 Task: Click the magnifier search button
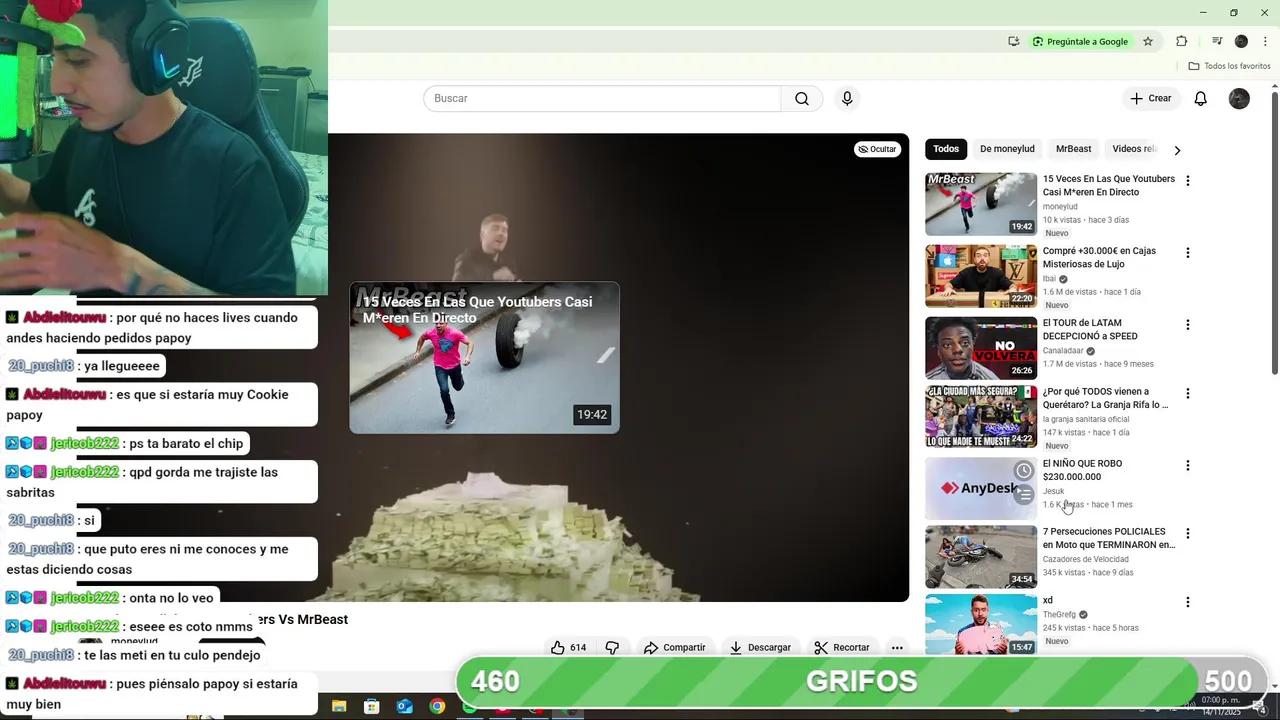(802, 98)
